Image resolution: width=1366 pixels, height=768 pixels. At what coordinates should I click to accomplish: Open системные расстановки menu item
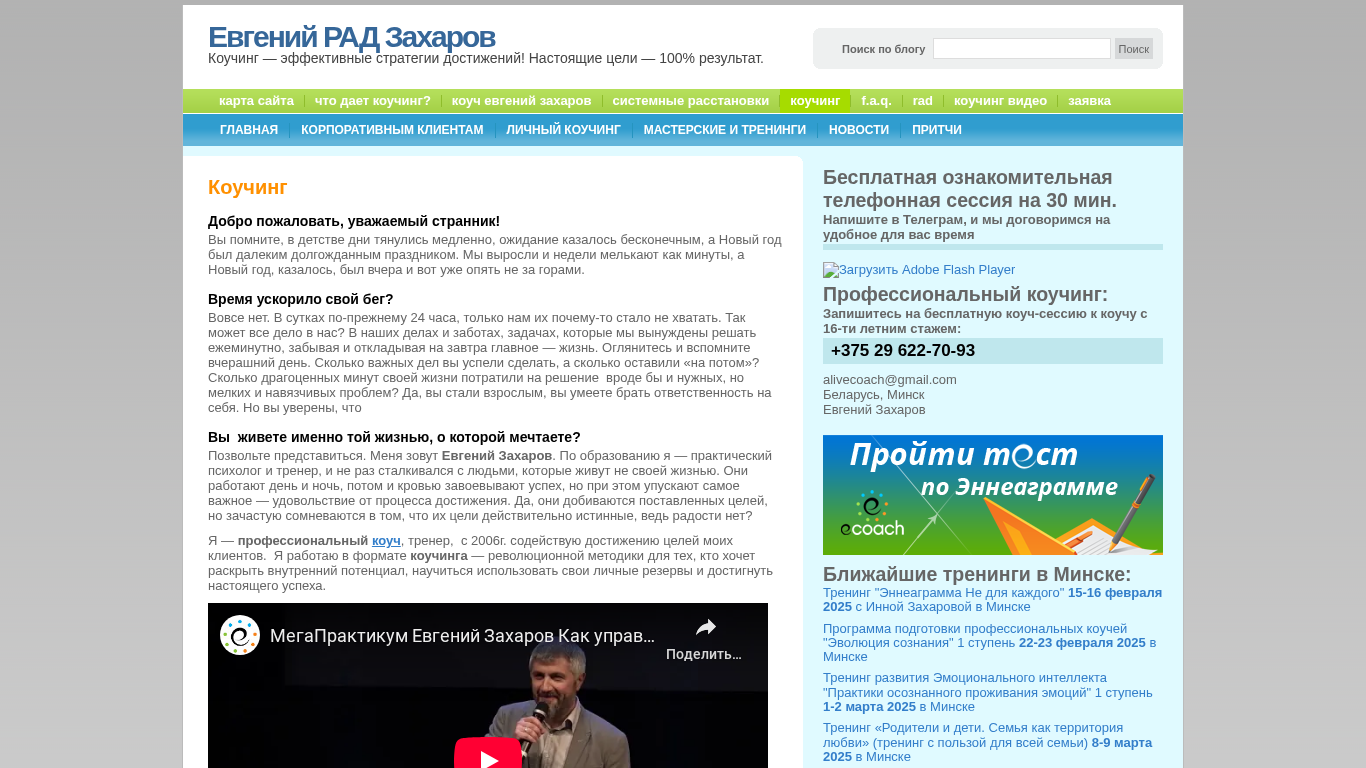[x=691, y=101]
